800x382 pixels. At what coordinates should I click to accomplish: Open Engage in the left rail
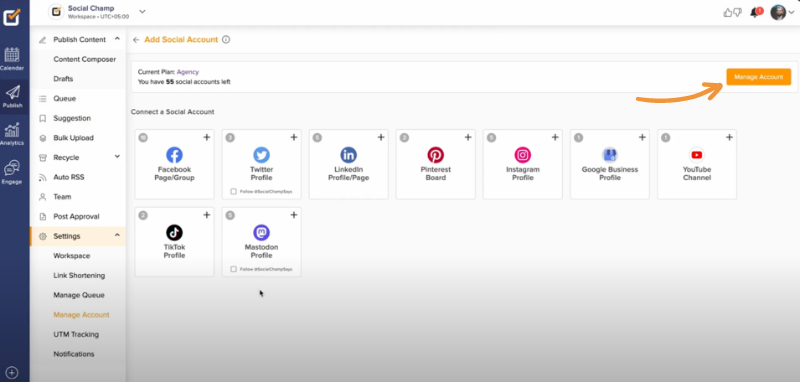[12, 172]
